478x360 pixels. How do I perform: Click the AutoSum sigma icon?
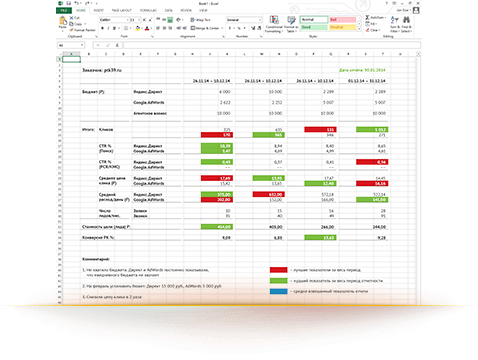pos(368,17)
